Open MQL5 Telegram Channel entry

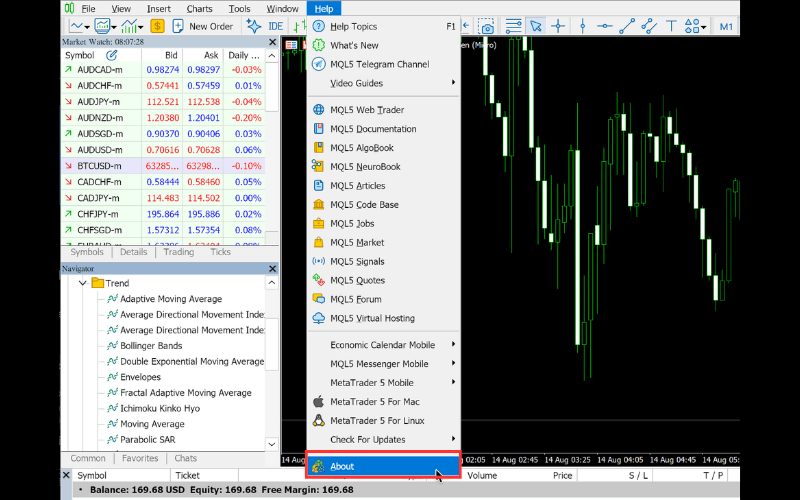(x=384, y=64)
